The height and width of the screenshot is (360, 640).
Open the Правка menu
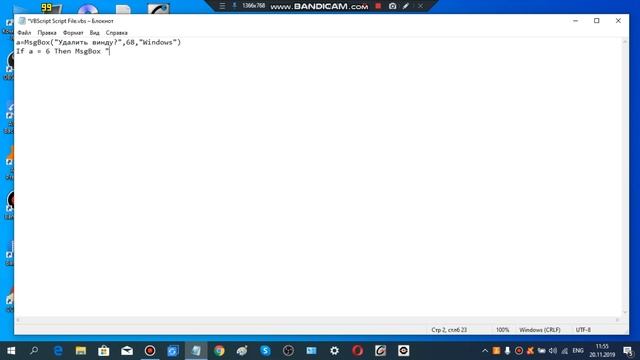tap(47, 33)
